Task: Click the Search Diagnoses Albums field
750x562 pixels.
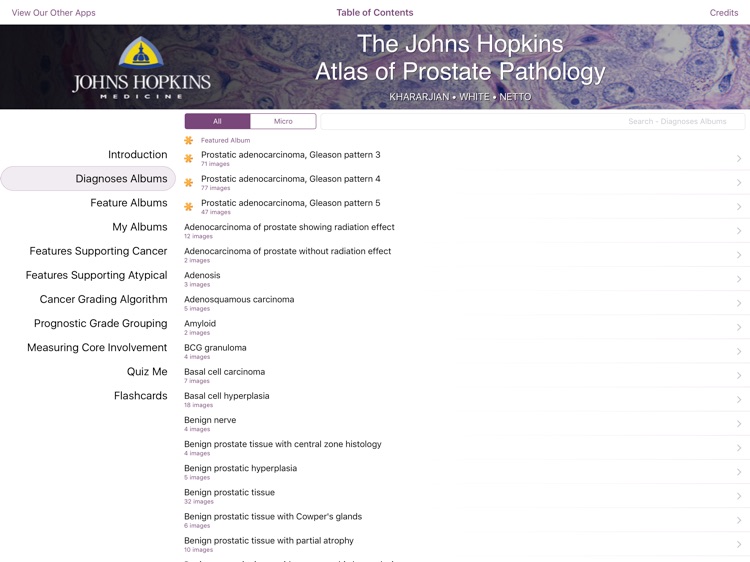Action: (x=532, y=121)
